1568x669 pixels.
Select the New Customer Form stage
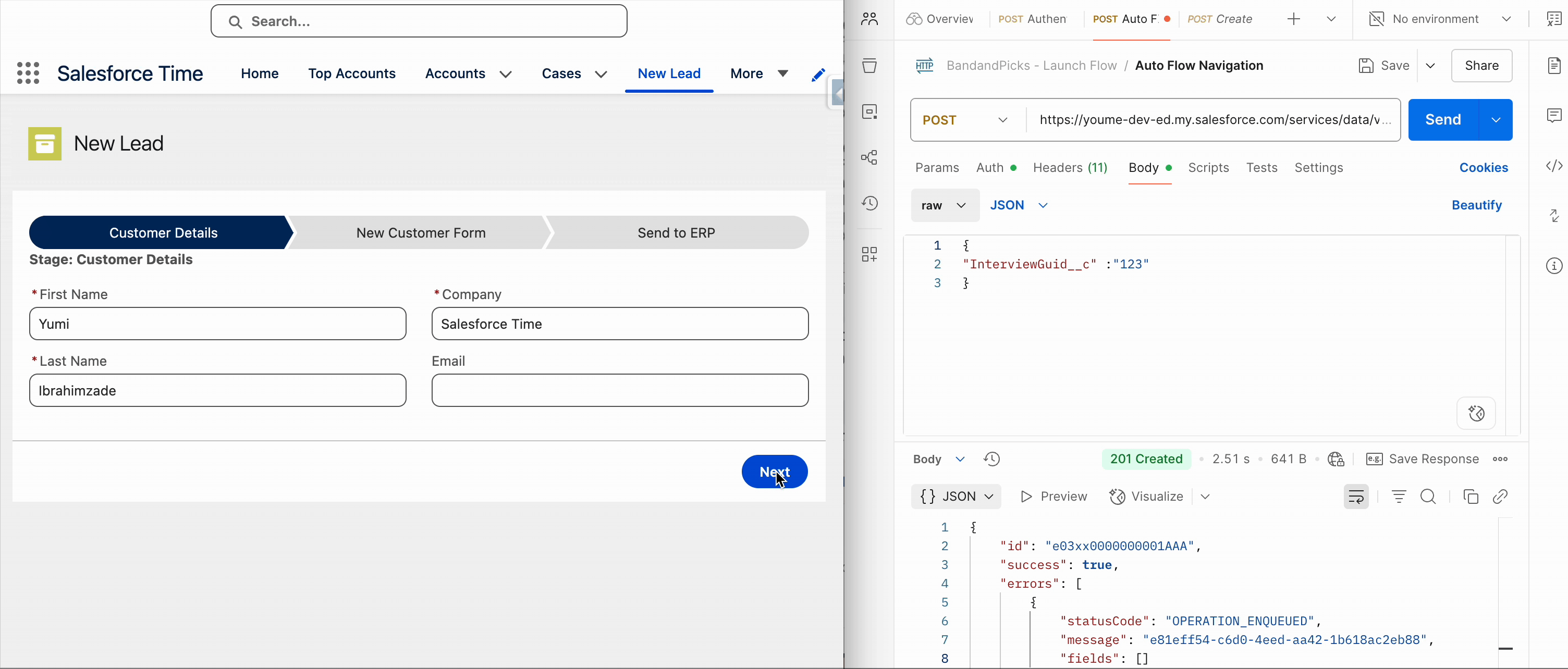coord(421,233)
